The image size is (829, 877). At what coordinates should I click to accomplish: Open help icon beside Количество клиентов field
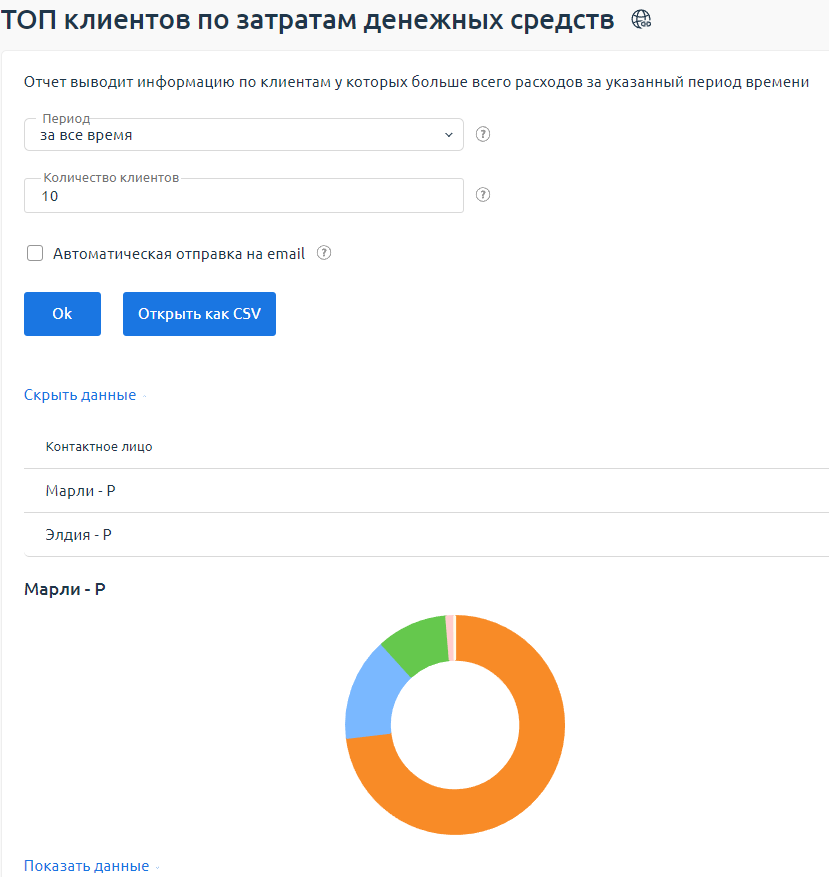pyautogui.click(x=483, y=196)
